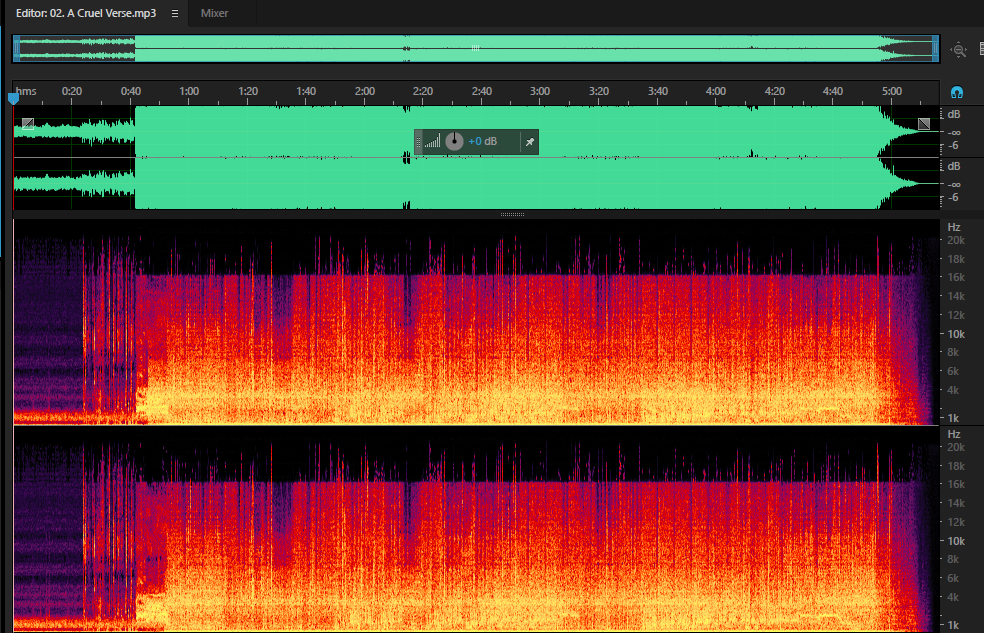Open the Editor panel menu icon

point(175,13)
